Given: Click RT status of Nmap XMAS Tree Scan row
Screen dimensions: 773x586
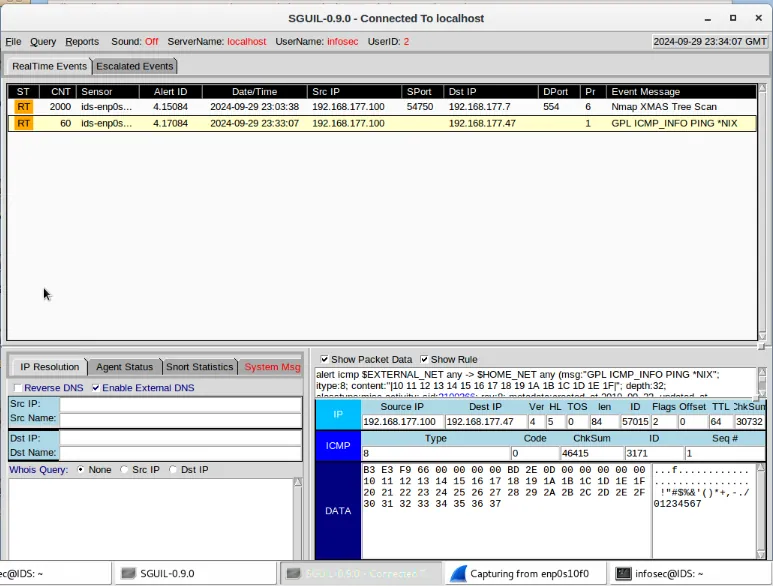Looking at the screenshot, I should coord(23,106).
